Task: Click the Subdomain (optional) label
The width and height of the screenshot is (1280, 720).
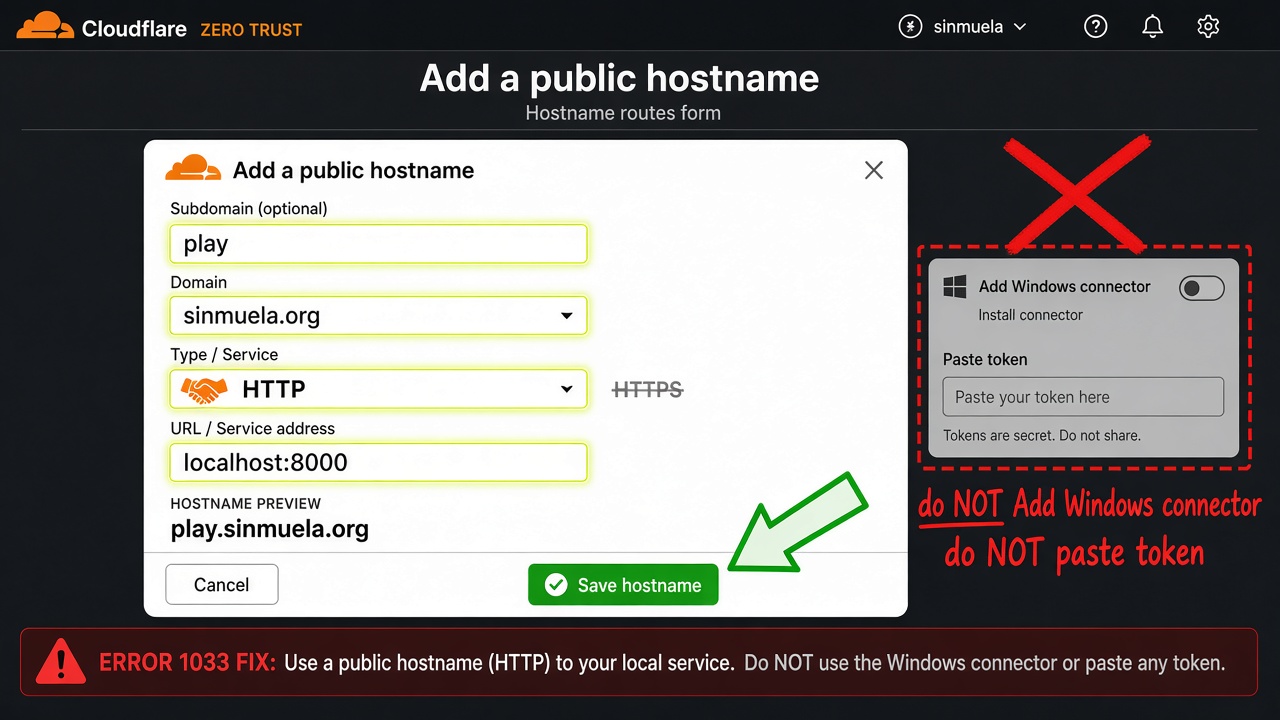Action: 249,209
